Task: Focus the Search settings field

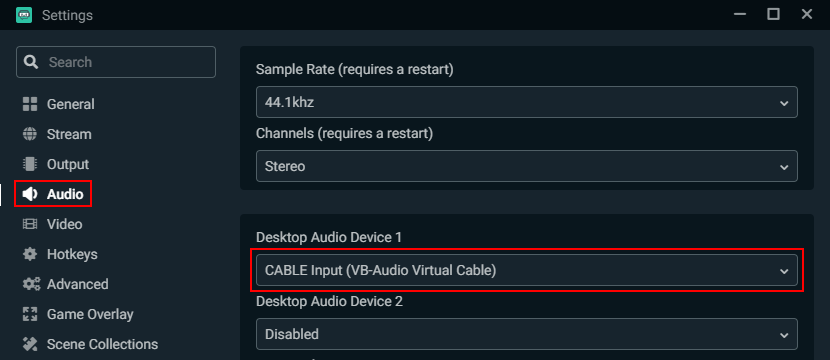Action: (116, 62)
